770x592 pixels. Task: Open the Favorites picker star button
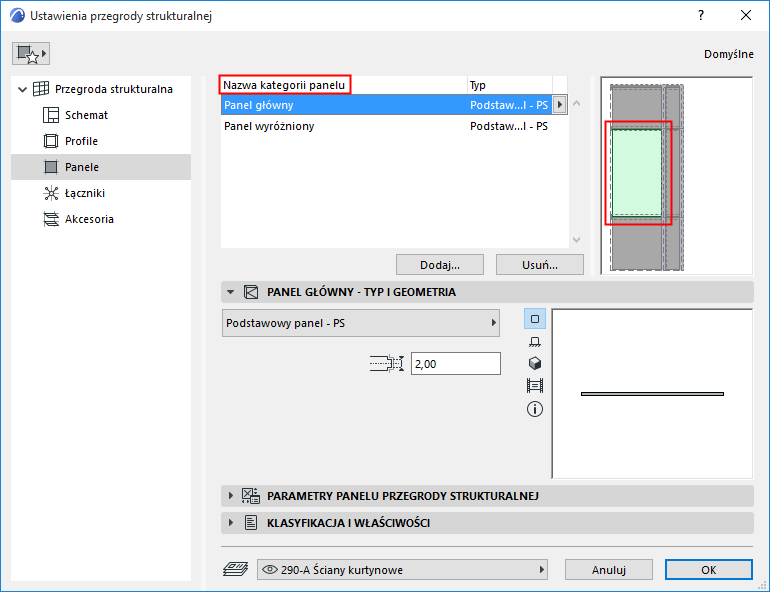pyautogui.click(x=30, y=54)
